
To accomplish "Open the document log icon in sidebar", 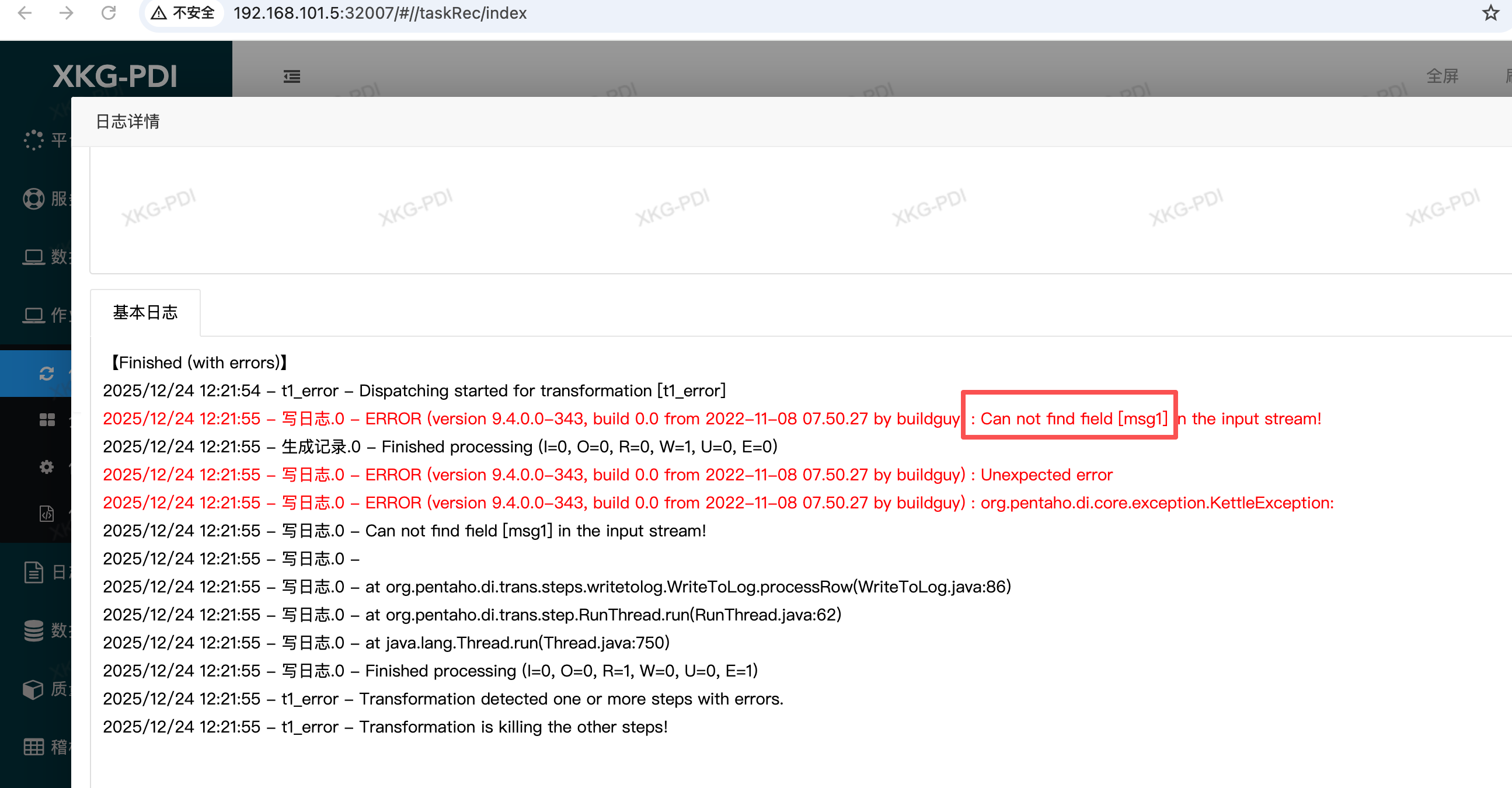I will click(x=33, y=572).
